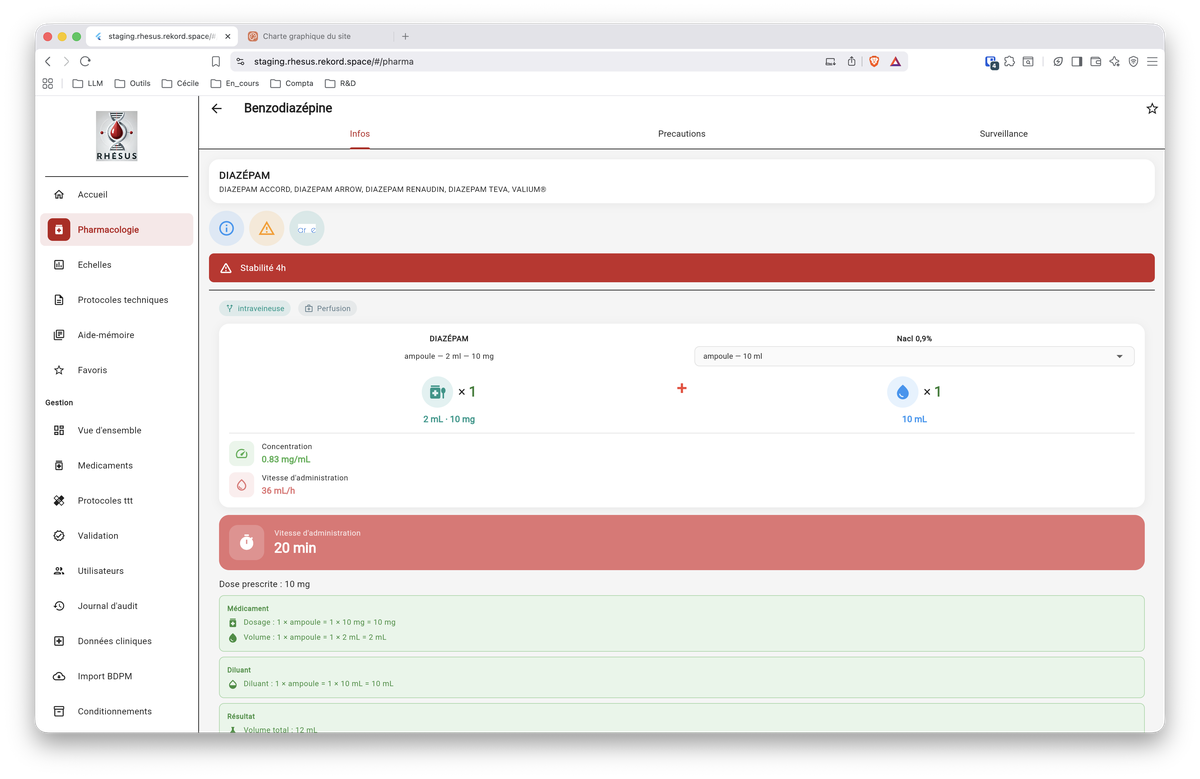Image resolution: width=1200 pixels, height=779 pixels.
Task: Click the browser bookmark icon
Action: tap(215, 61)
